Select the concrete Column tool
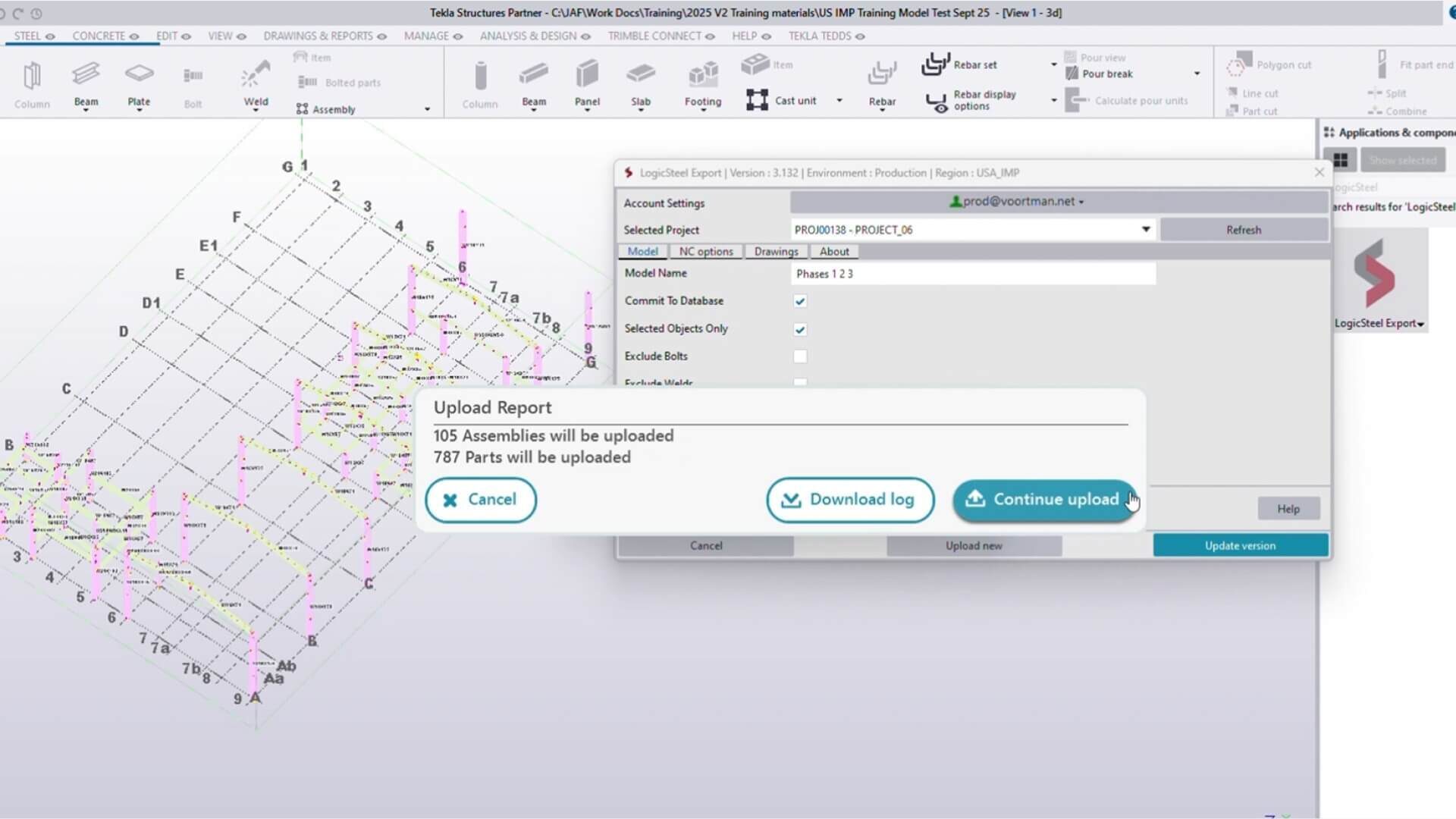The height and width of the screenshot is (819, 1456). (x=480, y=84)
